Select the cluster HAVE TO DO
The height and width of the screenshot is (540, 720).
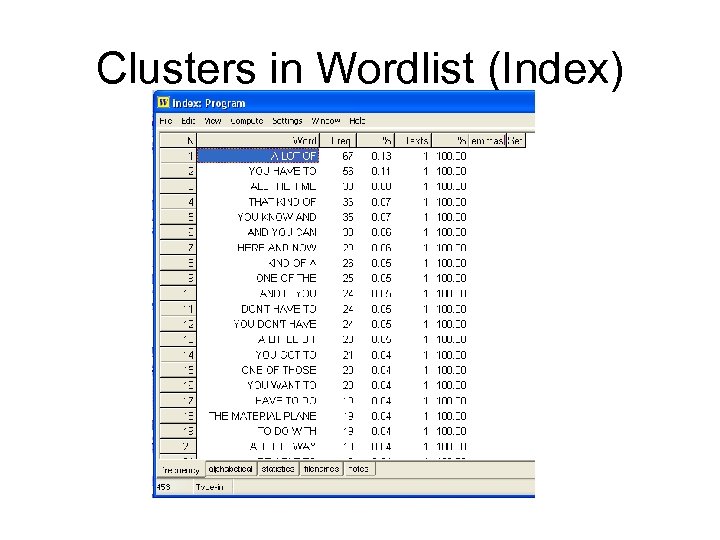click(x=286, y=401)
